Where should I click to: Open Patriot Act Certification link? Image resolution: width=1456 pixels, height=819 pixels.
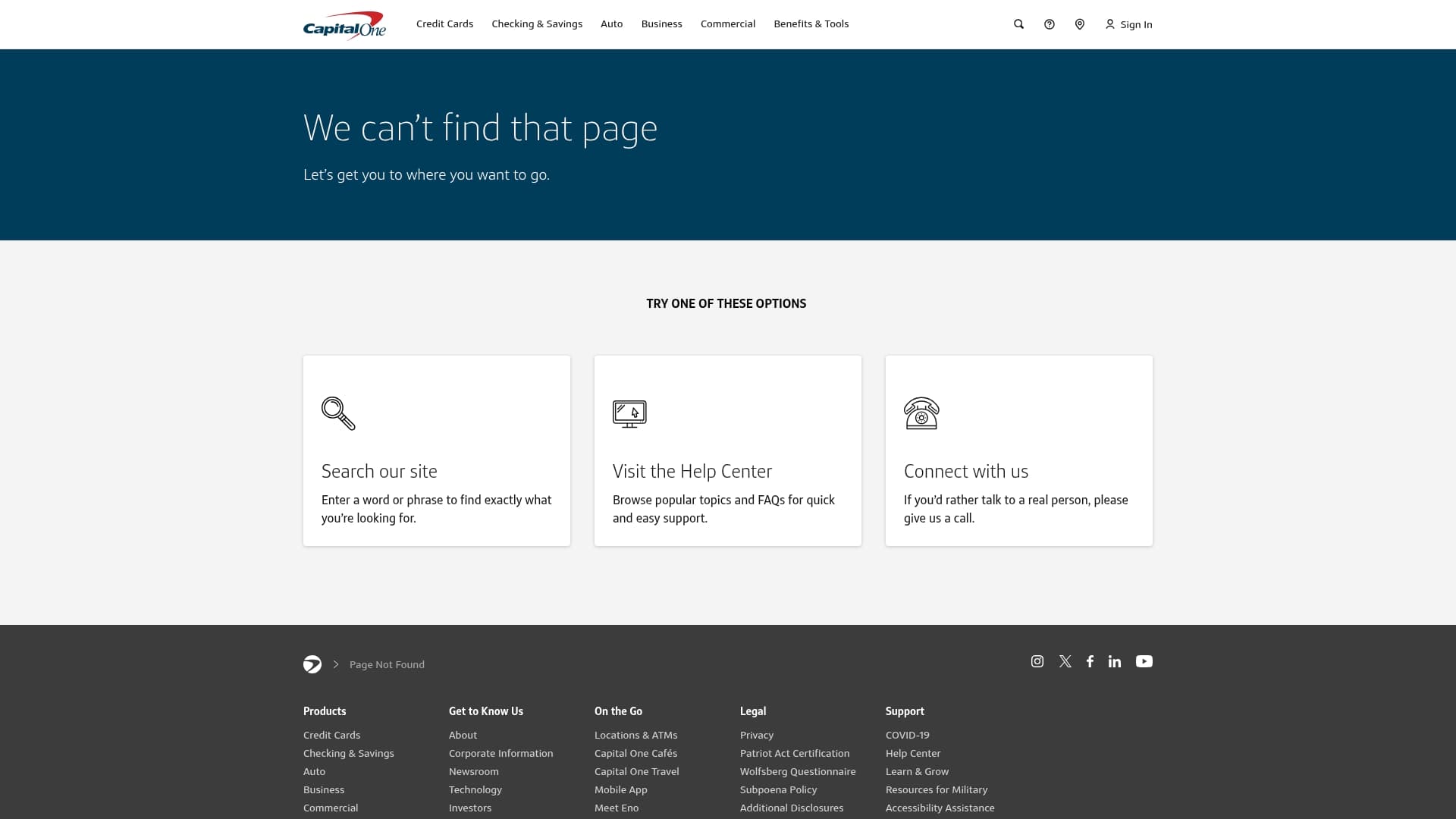point(794,754)
